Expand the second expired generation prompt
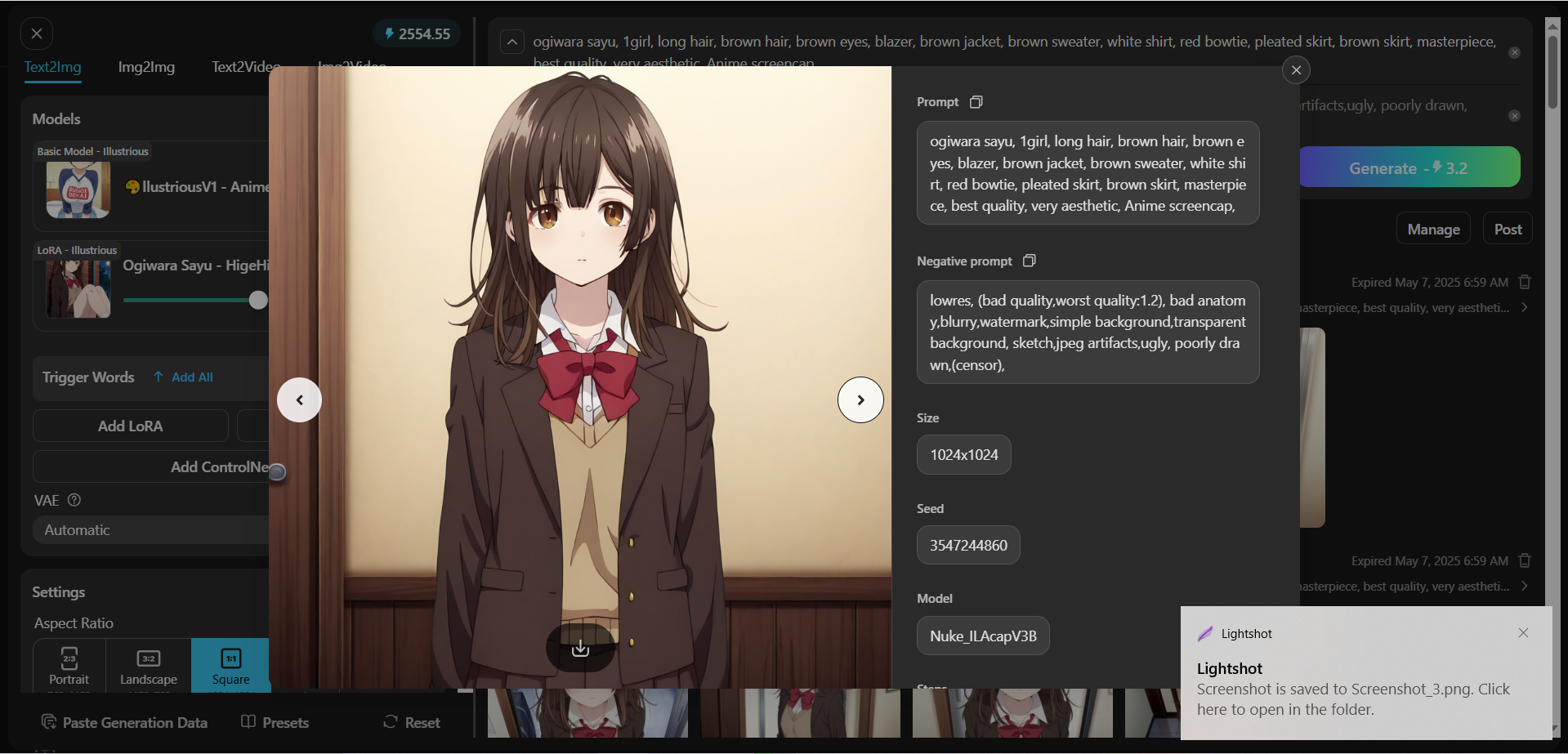The image size is (1568, 754). (x=1524, y=586)
